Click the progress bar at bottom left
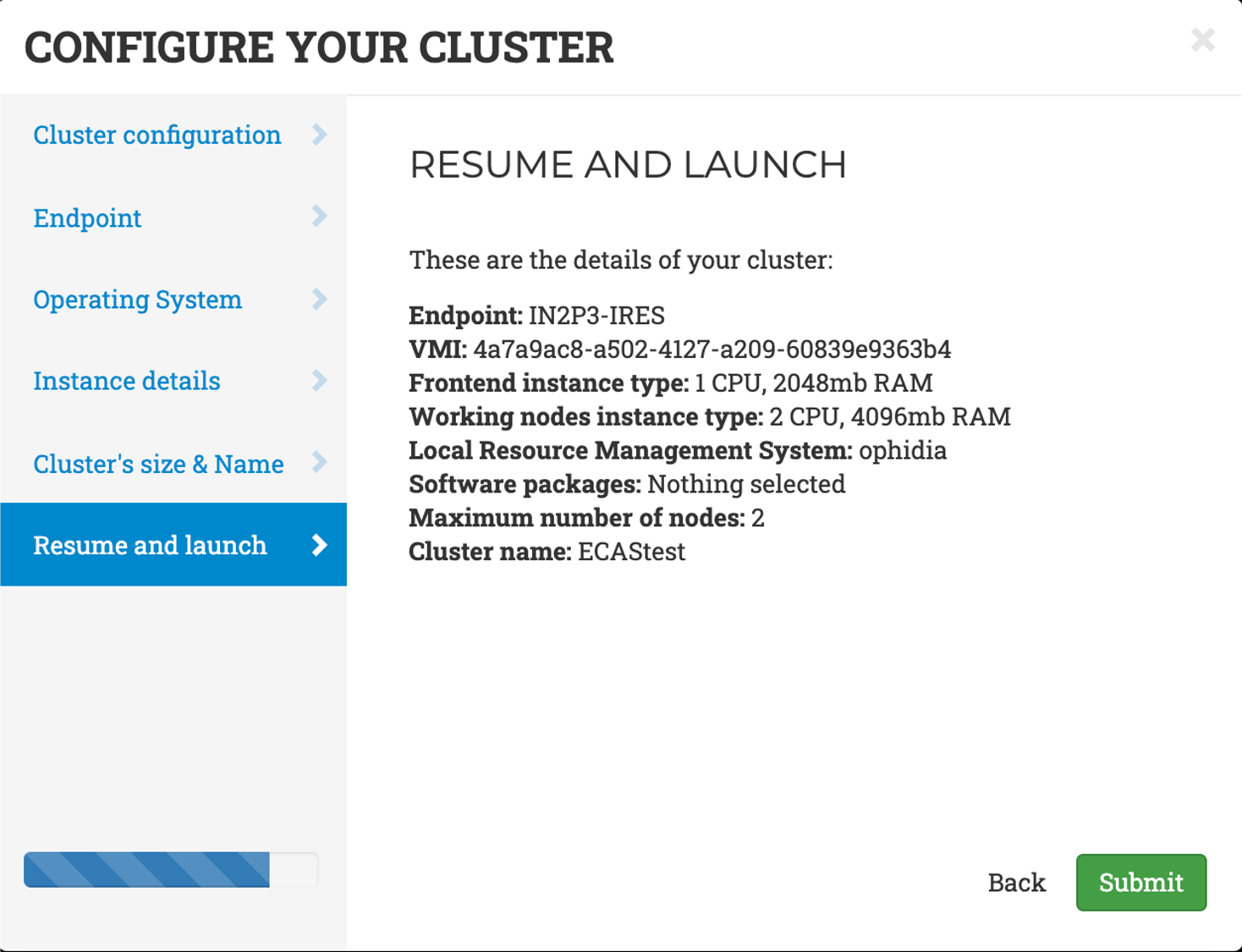Screen dimensions: 1242x952 pyautogui.click(x=169, y=869)
